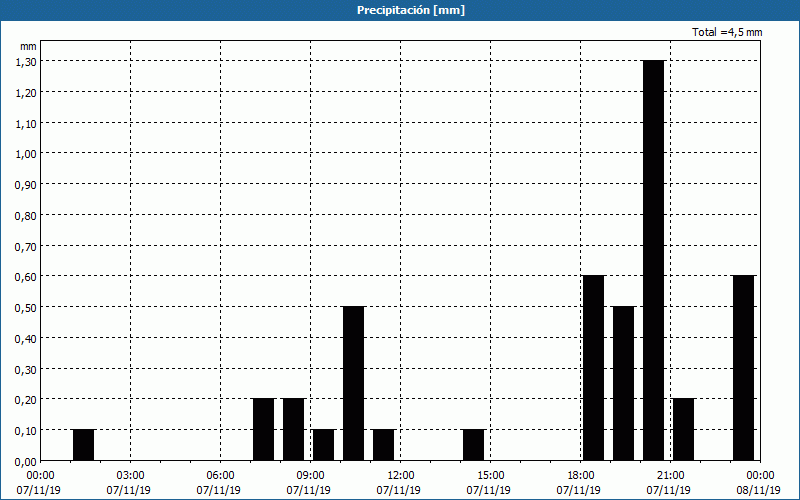The width and height of the screenshot is (800, 500).
Task: Click the 0,10 bar between 01:00 and 02:00
Action: pyautogui.click(x=84, y=445)
